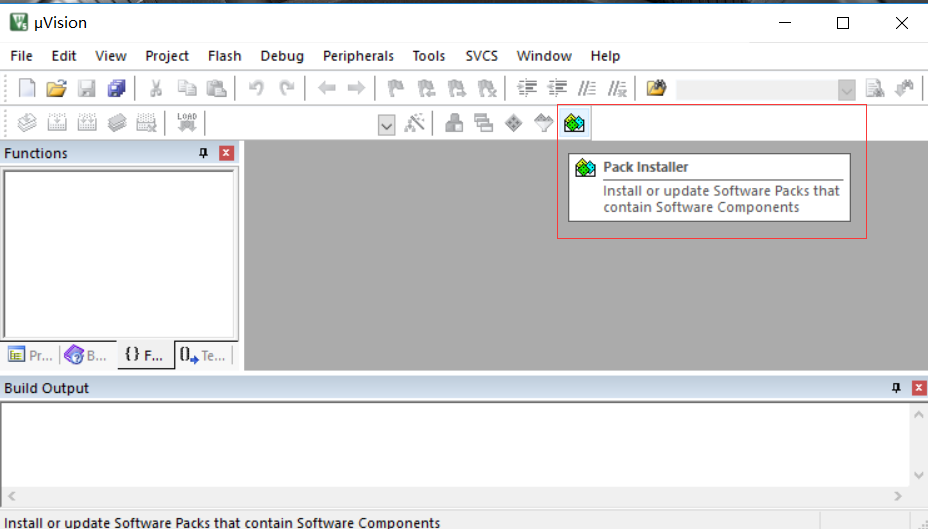Clear all bookmarks icon
928x529 pixels.
coord(486,89)
